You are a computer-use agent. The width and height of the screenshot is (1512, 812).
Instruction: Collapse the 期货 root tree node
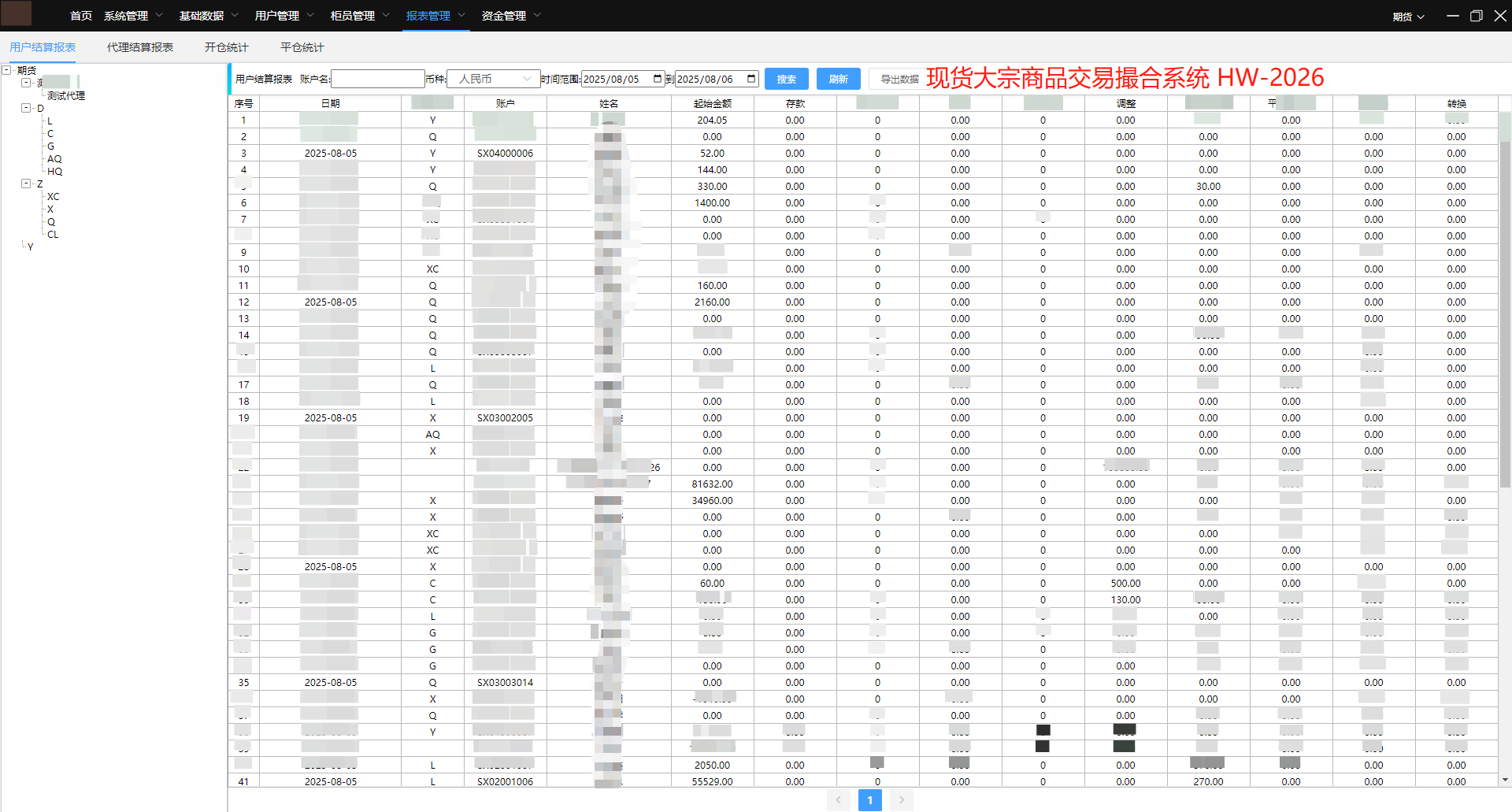(6, 70)
